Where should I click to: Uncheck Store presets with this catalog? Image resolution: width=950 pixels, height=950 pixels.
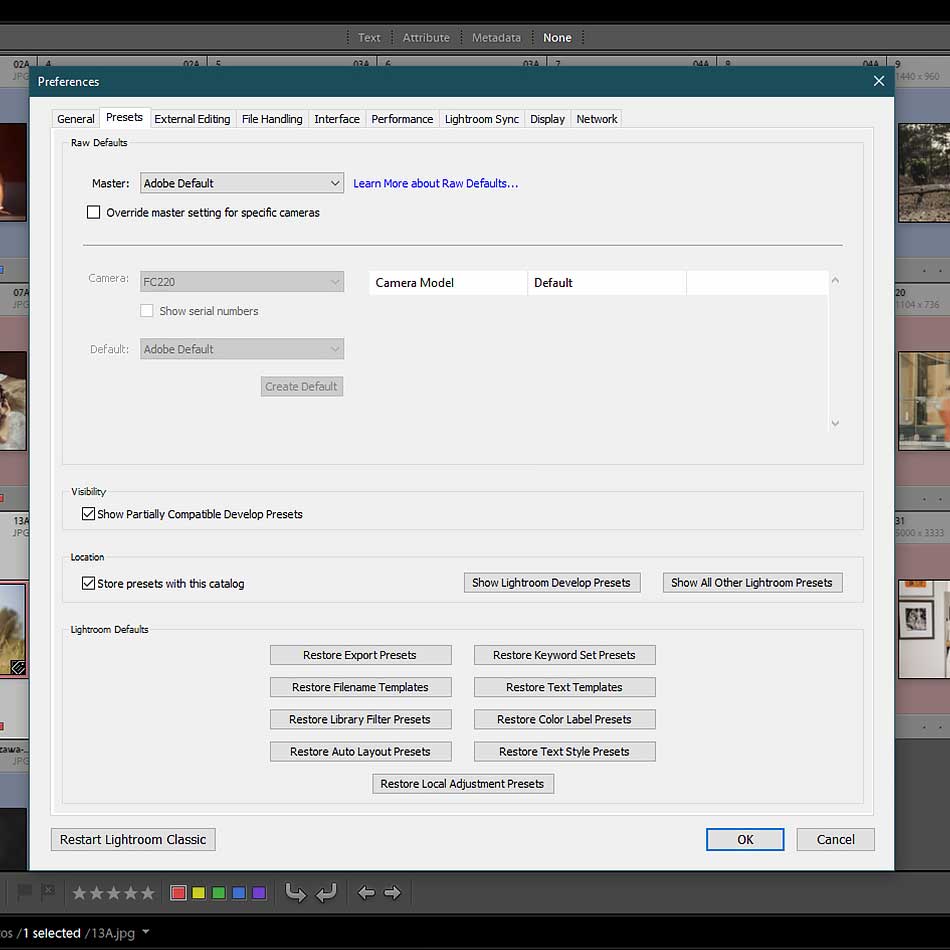[x=88, y=583]
